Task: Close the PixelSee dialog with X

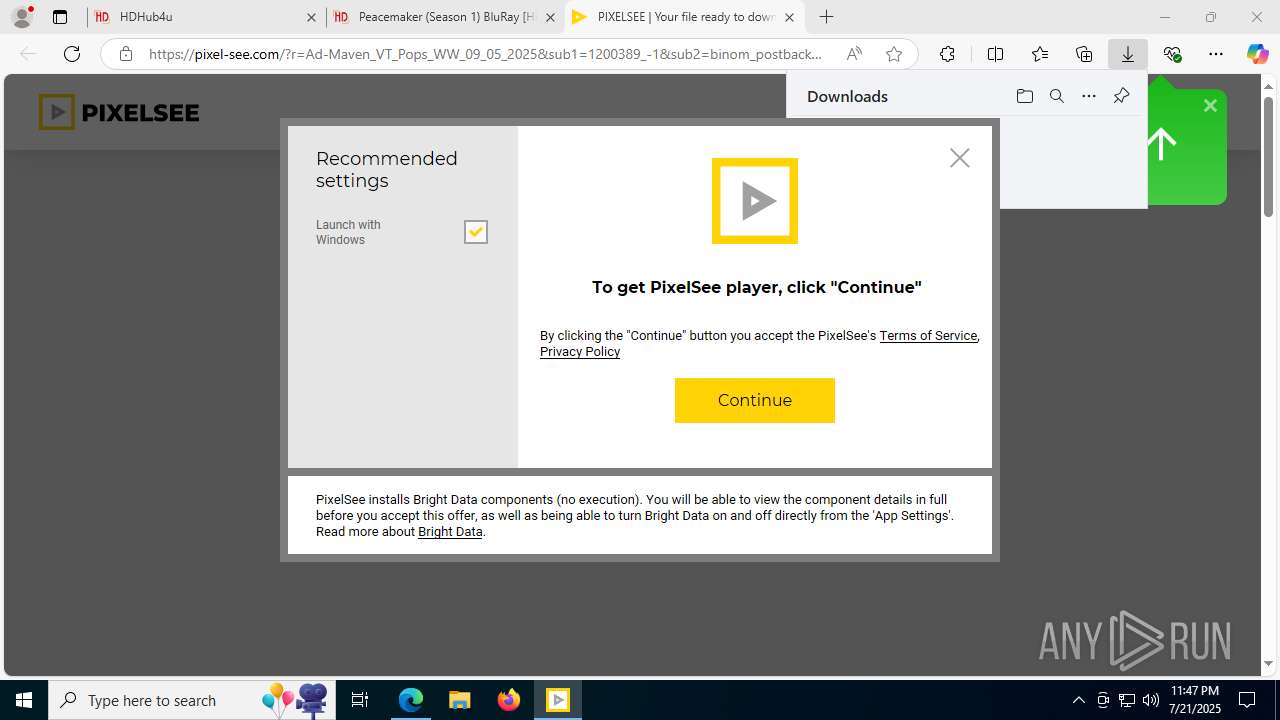Action: pos(960,158)
